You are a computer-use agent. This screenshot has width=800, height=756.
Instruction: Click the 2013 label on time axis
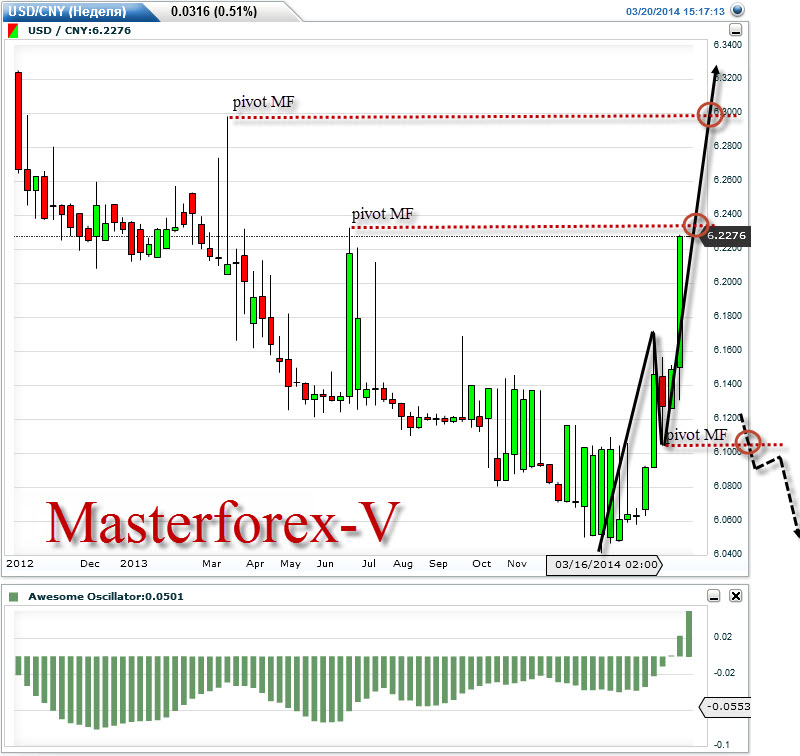pyautogui.click(x=134, y=564)
